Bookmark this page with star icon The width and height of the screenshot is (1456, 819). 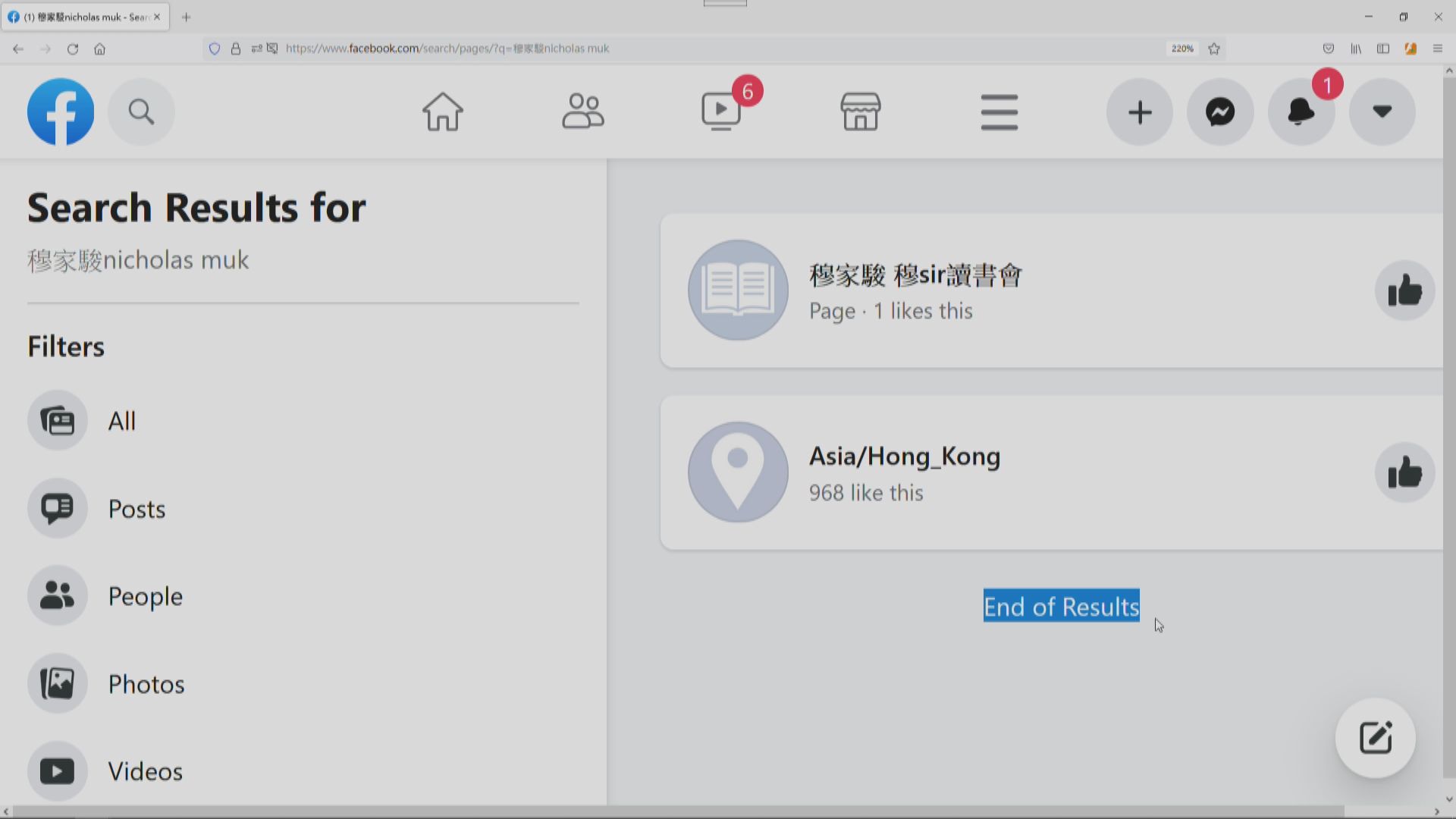click(1214, 49)
